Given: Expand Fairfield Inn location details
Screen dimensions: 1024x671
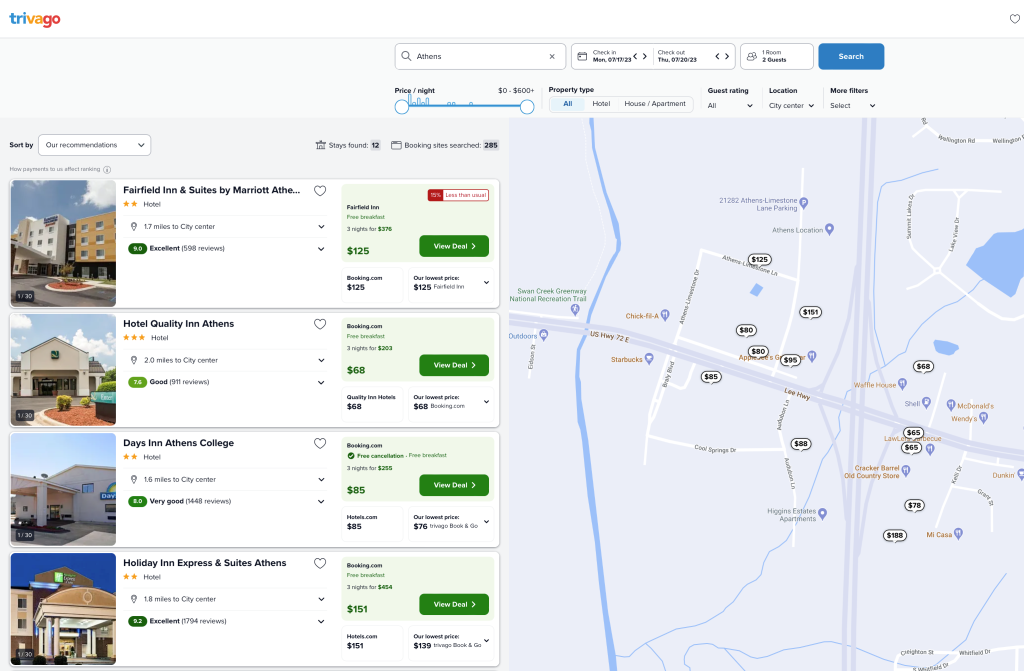Looking at the screenshot, I should (x=226, y=227).
